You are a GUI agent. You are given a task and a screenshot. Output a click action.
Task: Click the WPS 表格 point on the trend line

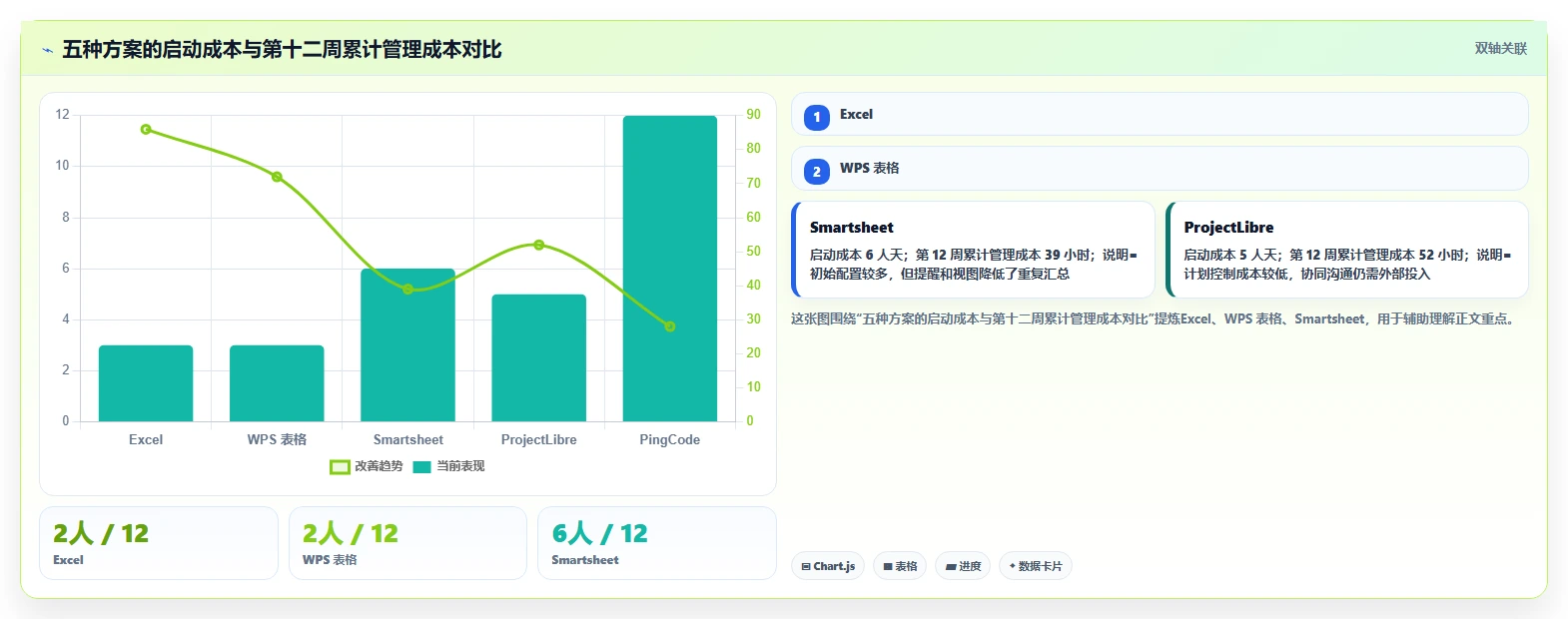point(277,177)
